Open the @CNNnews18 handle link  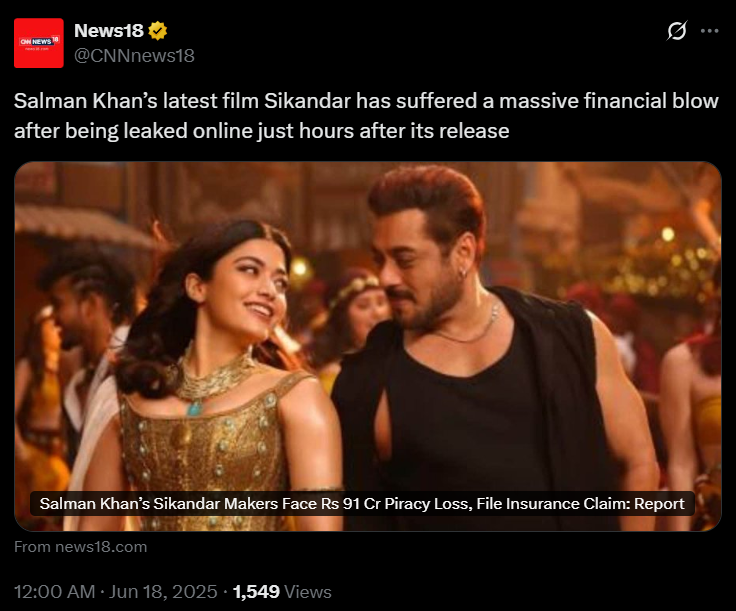pyautogui.click(x=134, y=56)
